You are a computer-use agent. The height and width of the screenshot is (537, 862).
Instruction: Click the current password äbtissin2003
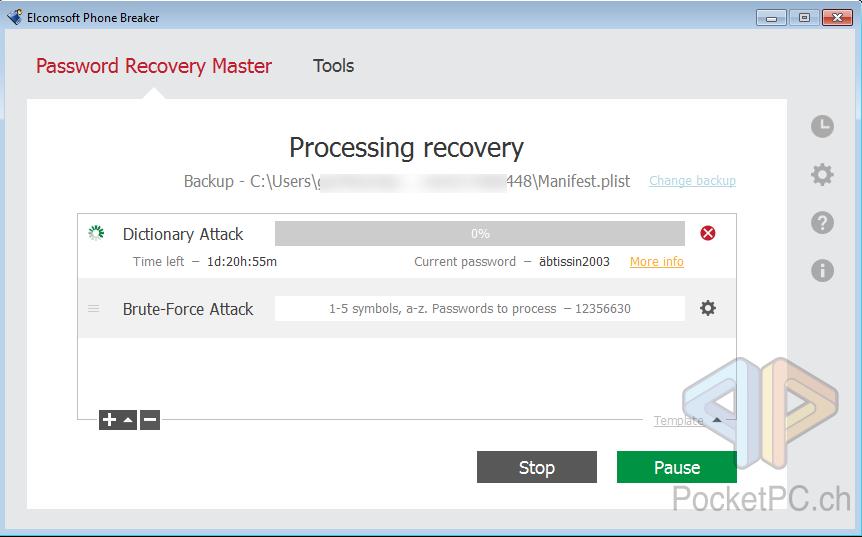[574, 262]
